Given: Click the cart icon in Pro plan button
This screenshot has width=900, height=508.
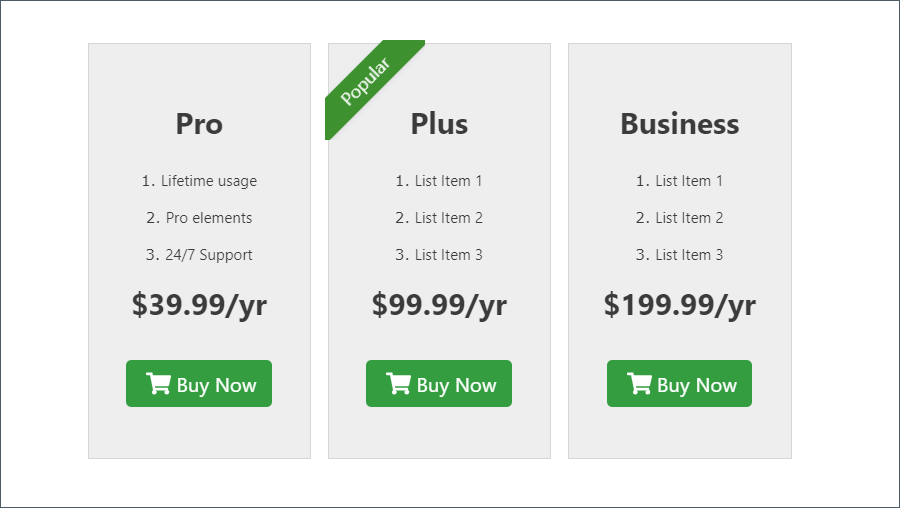Looking at the screenshot, I should (x=158, y=383).
